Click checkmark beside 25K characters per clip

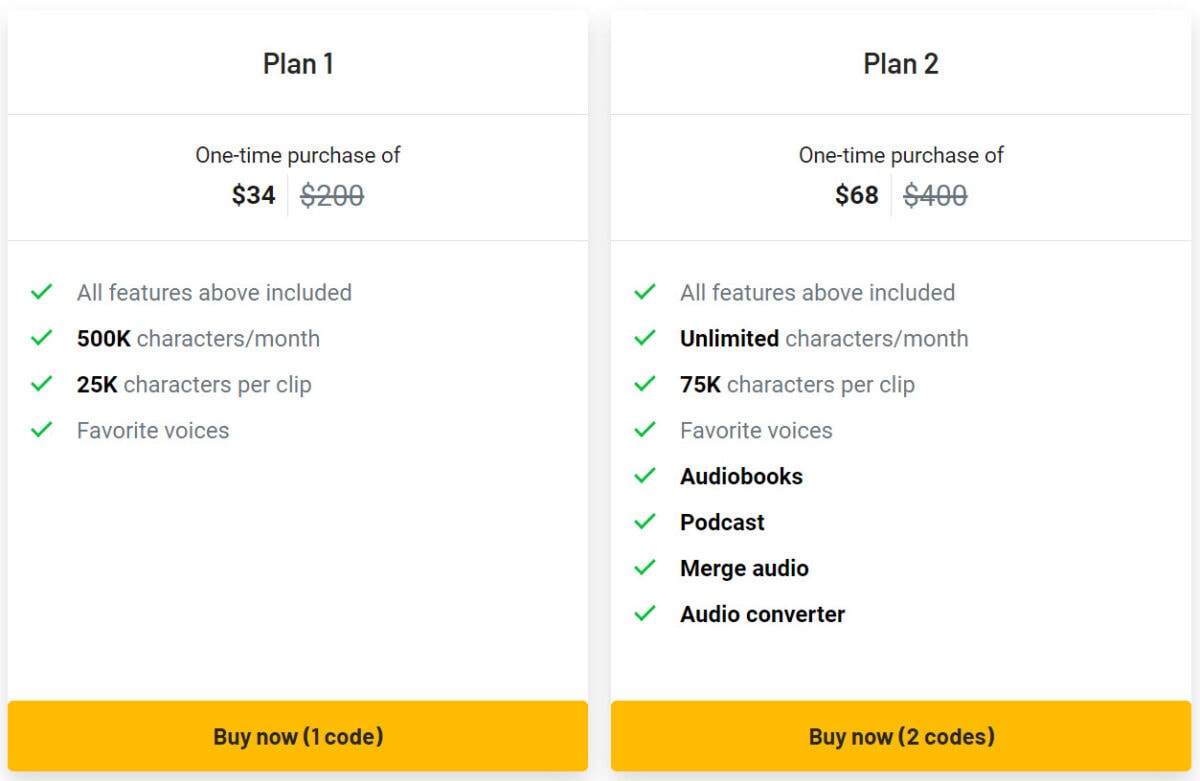tap(41, 384)
